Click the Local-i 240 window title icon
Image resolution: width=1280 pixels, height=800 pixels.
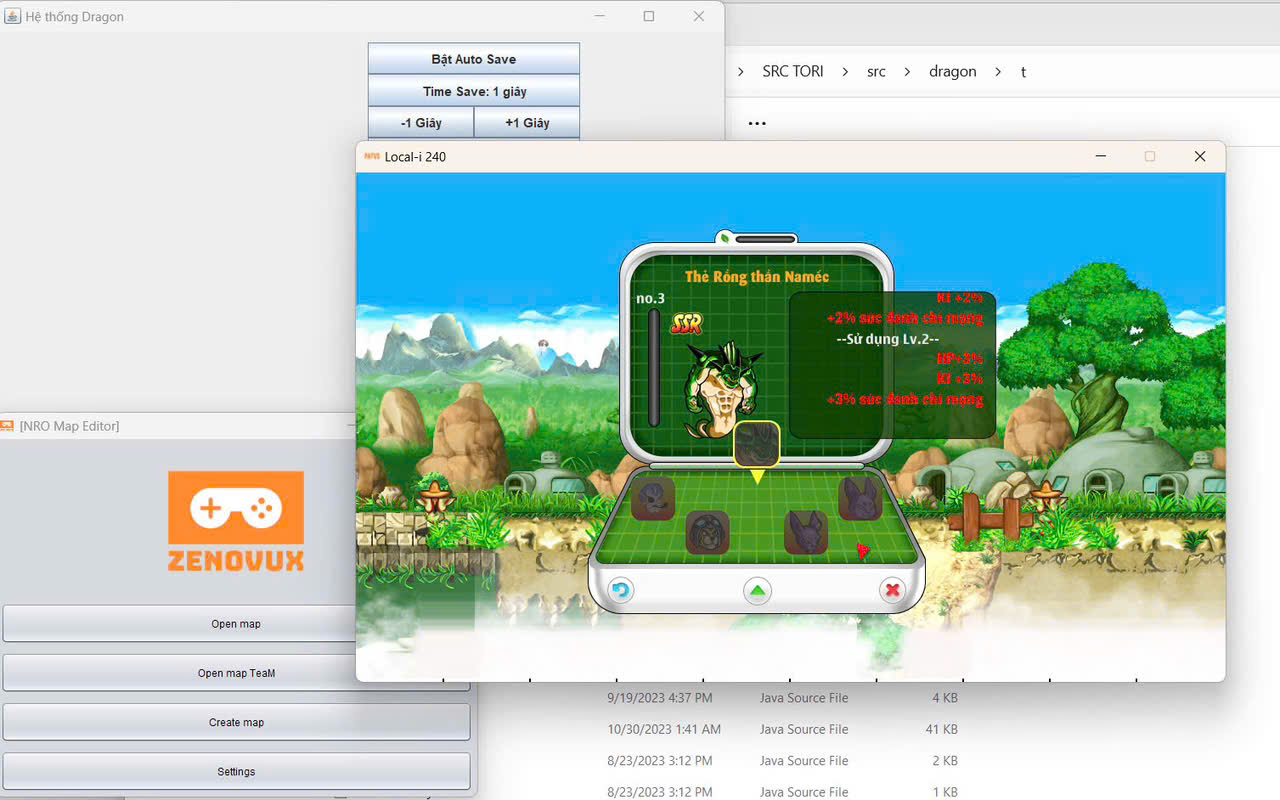coord(372,156)
